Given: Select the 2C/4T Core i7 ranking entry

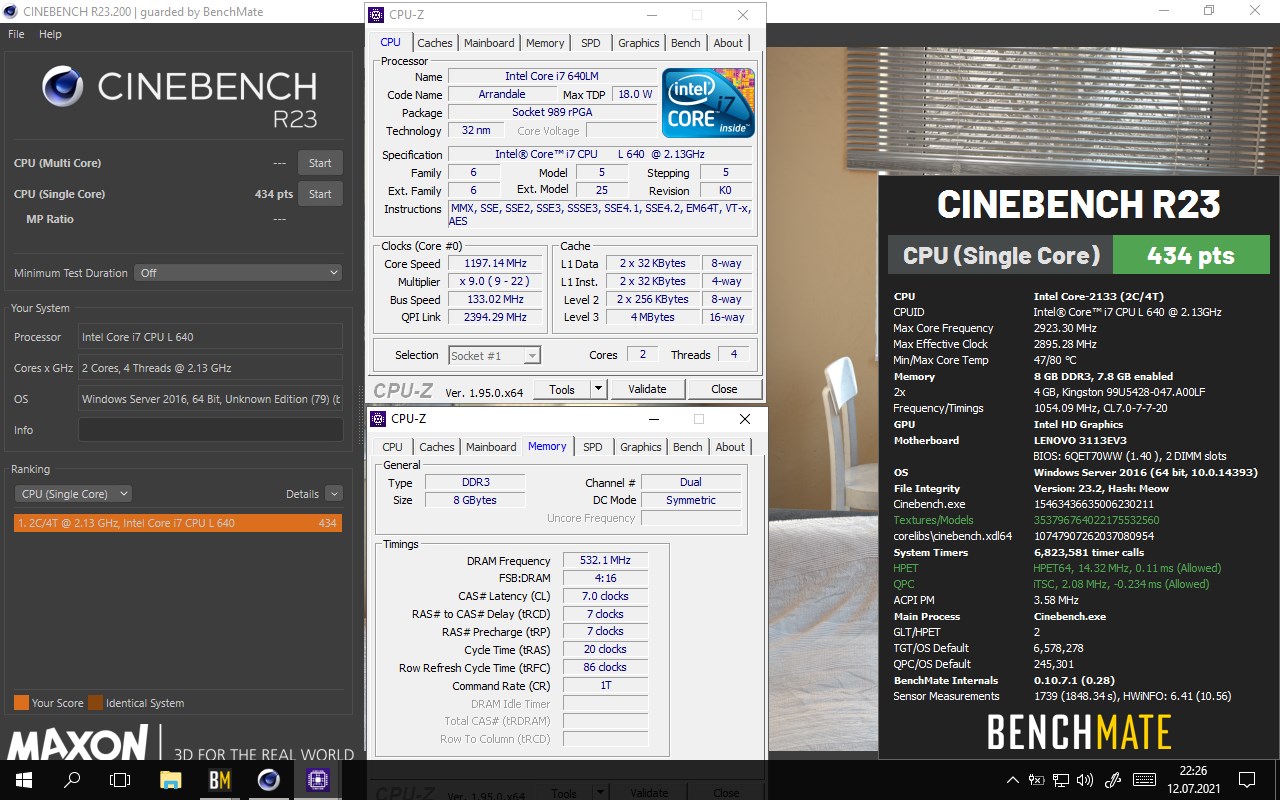Looking at the screenshot, I should click(178, 523).
